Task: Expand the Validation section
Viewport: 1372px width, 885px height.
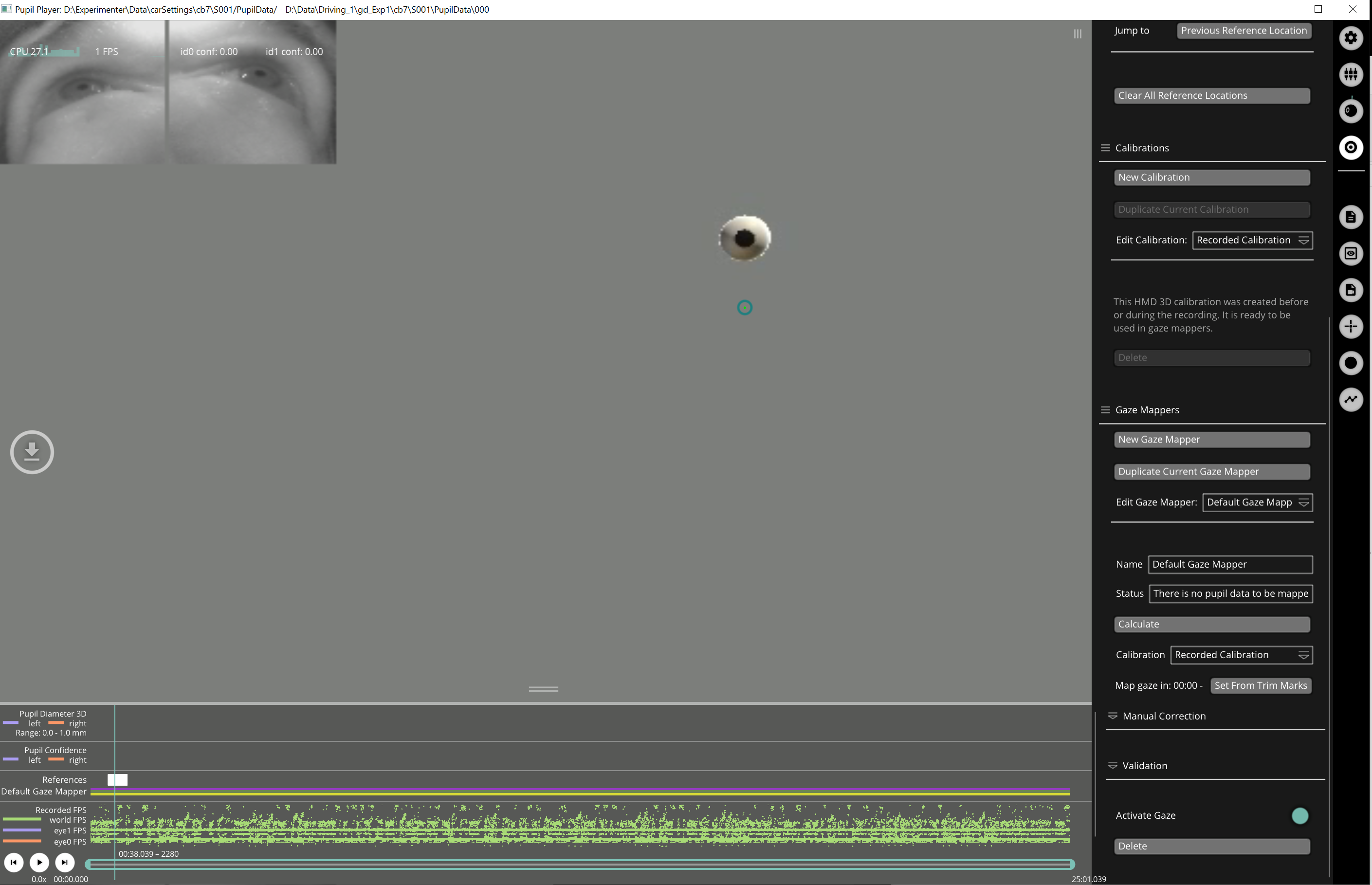Action: coord(1145,765)
